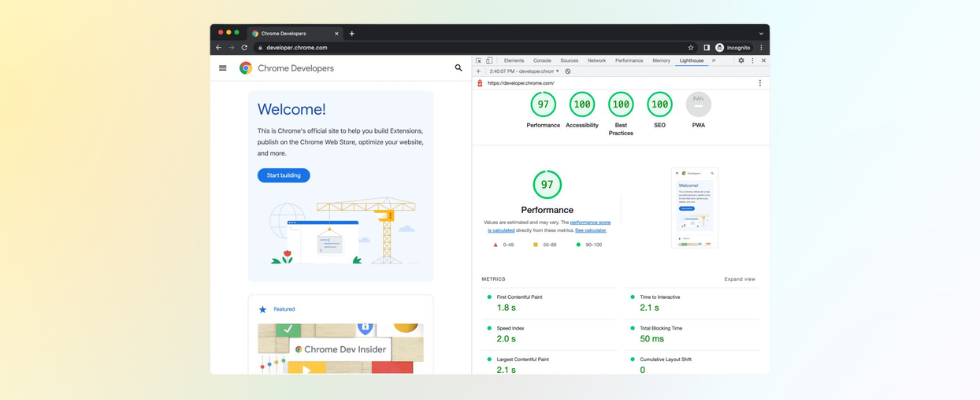Viewport: 980px width, 400px height.
Task: Click the Chrome Dev Insider featured image
Action: coord(341,349)
